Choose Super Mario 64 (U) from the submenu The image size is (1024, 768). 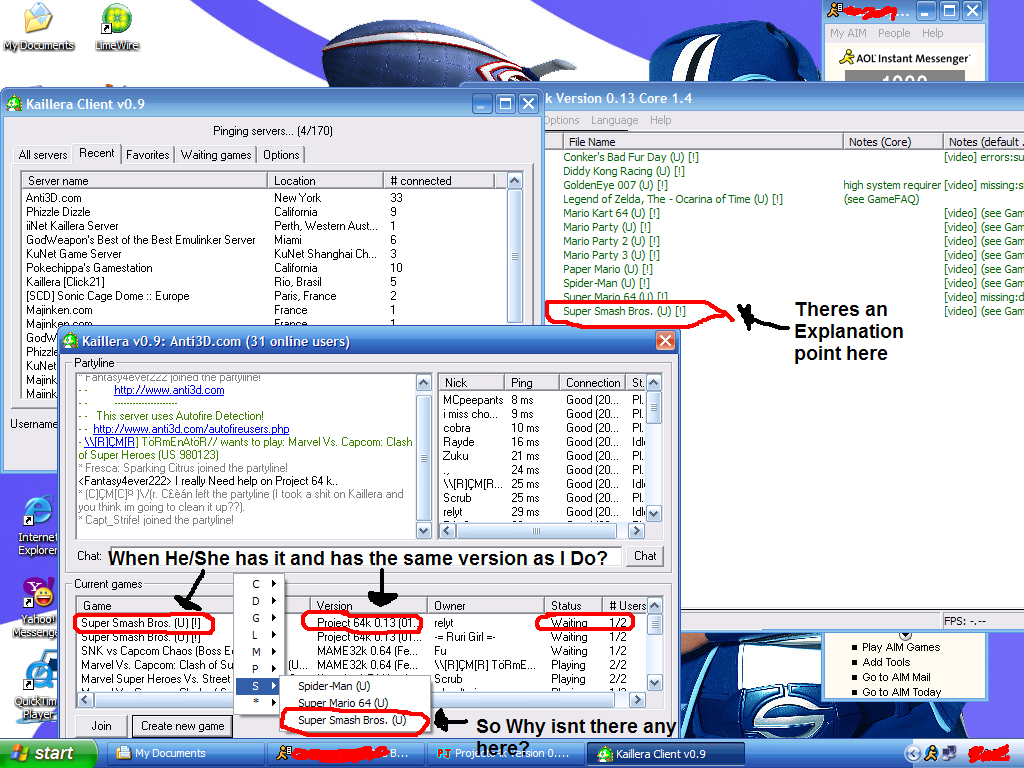(x=355, y=703)
